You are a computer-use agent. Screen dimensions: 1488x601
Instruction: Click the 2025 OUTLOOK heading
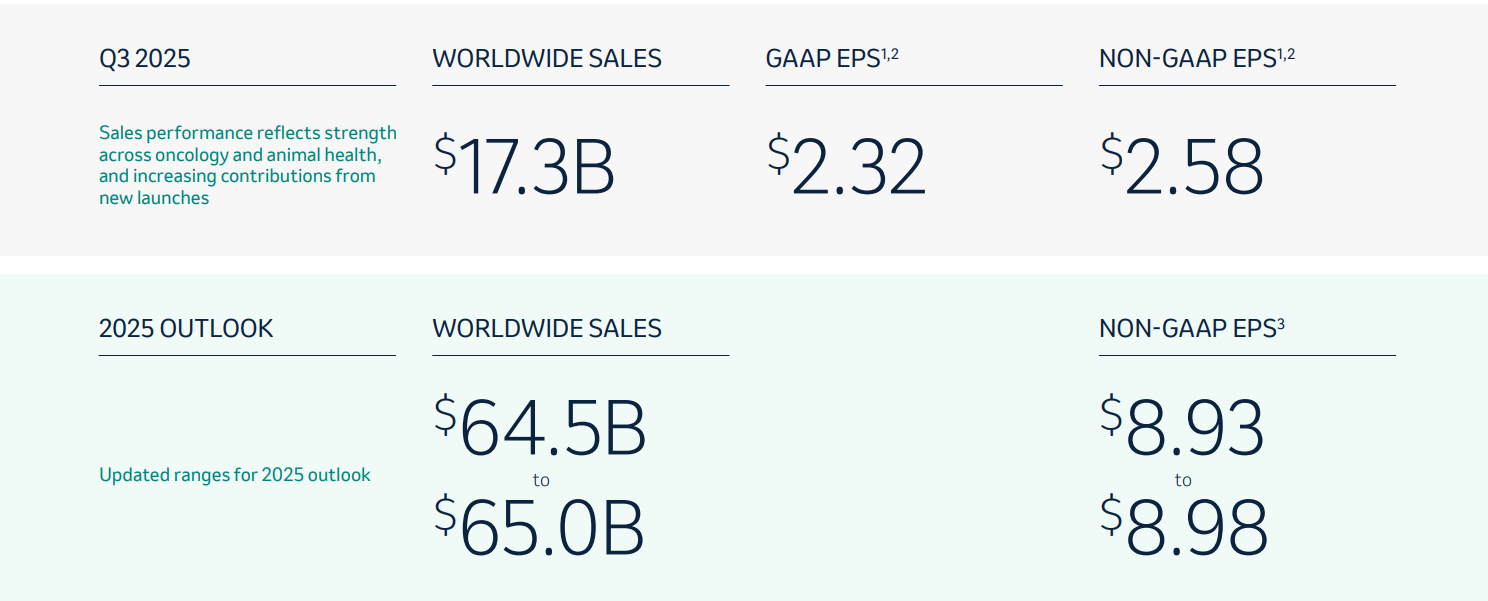coord(186,329)
